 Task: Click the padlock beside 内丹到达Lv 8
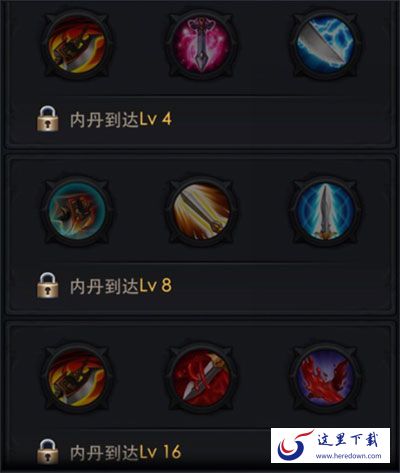[x=48, y=285]
